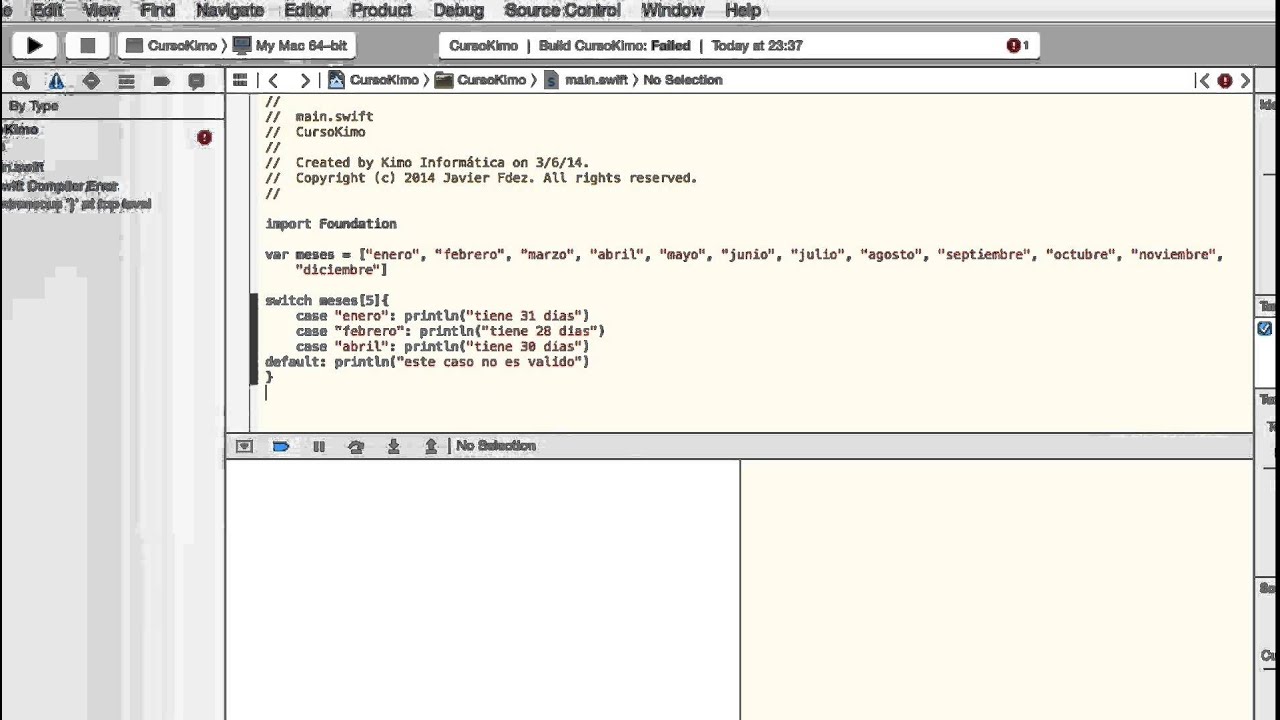The width and height of the screenshot is (1280, 720).
Task: Stop the running build
Action: pyautogui.click(x=87, y=45)
